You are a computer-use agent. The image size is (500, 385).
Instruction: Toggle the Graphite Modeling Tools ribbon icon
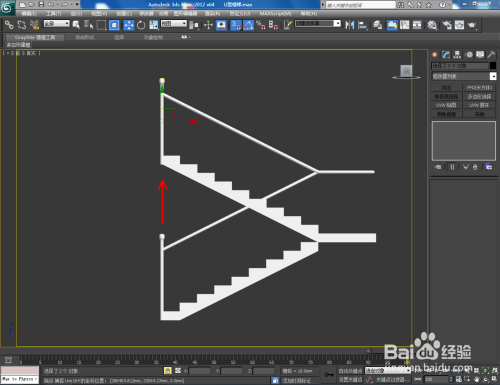[x=392, y=25]
